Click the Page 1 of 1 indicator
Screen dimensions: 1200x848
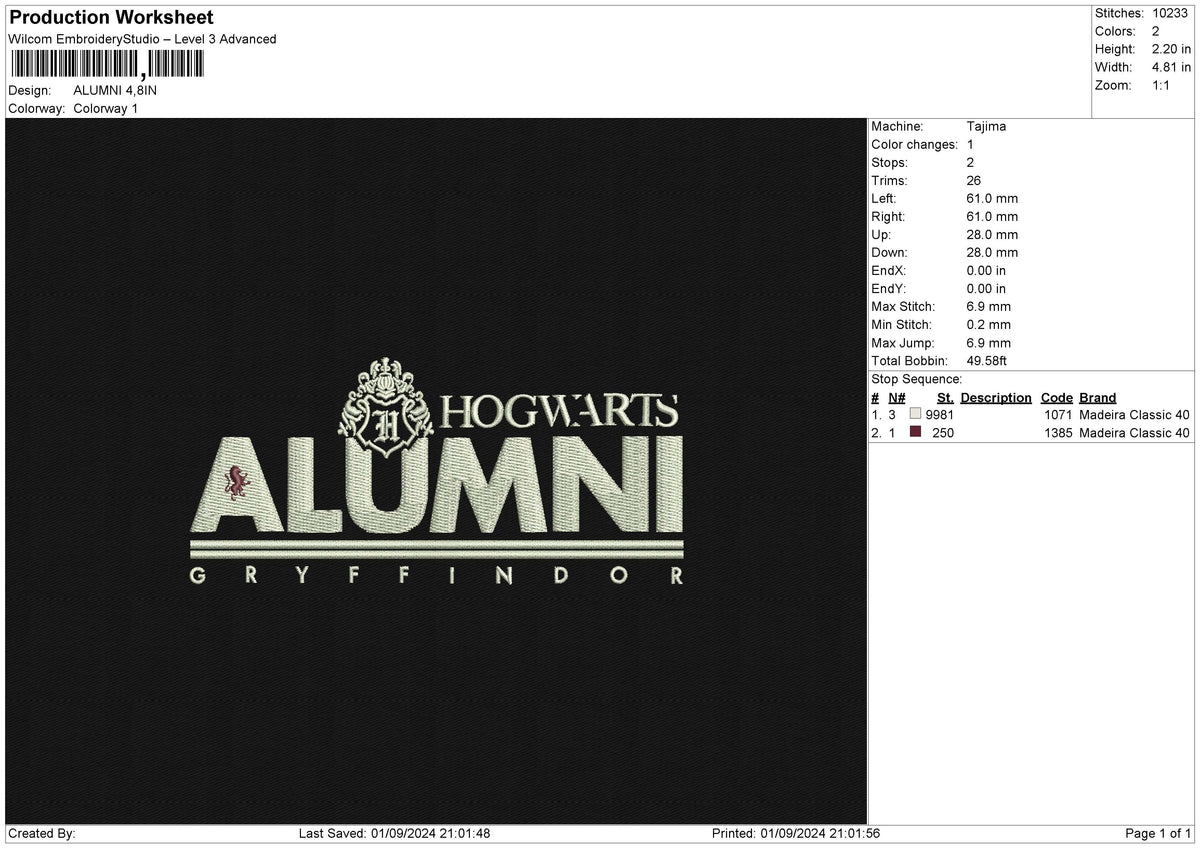1158,833
